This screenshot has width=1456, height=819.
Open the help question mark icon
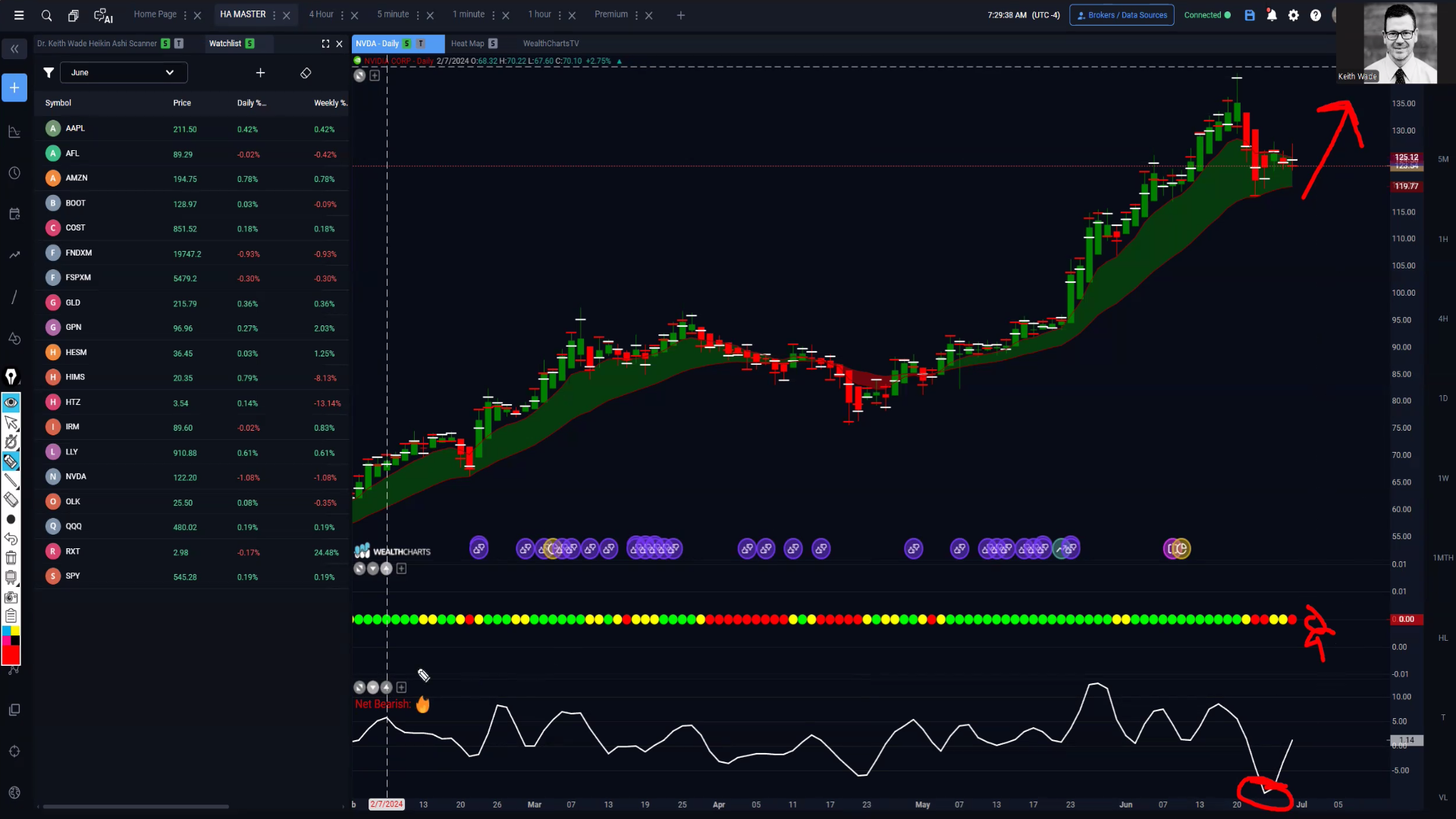pos(1316,15)
